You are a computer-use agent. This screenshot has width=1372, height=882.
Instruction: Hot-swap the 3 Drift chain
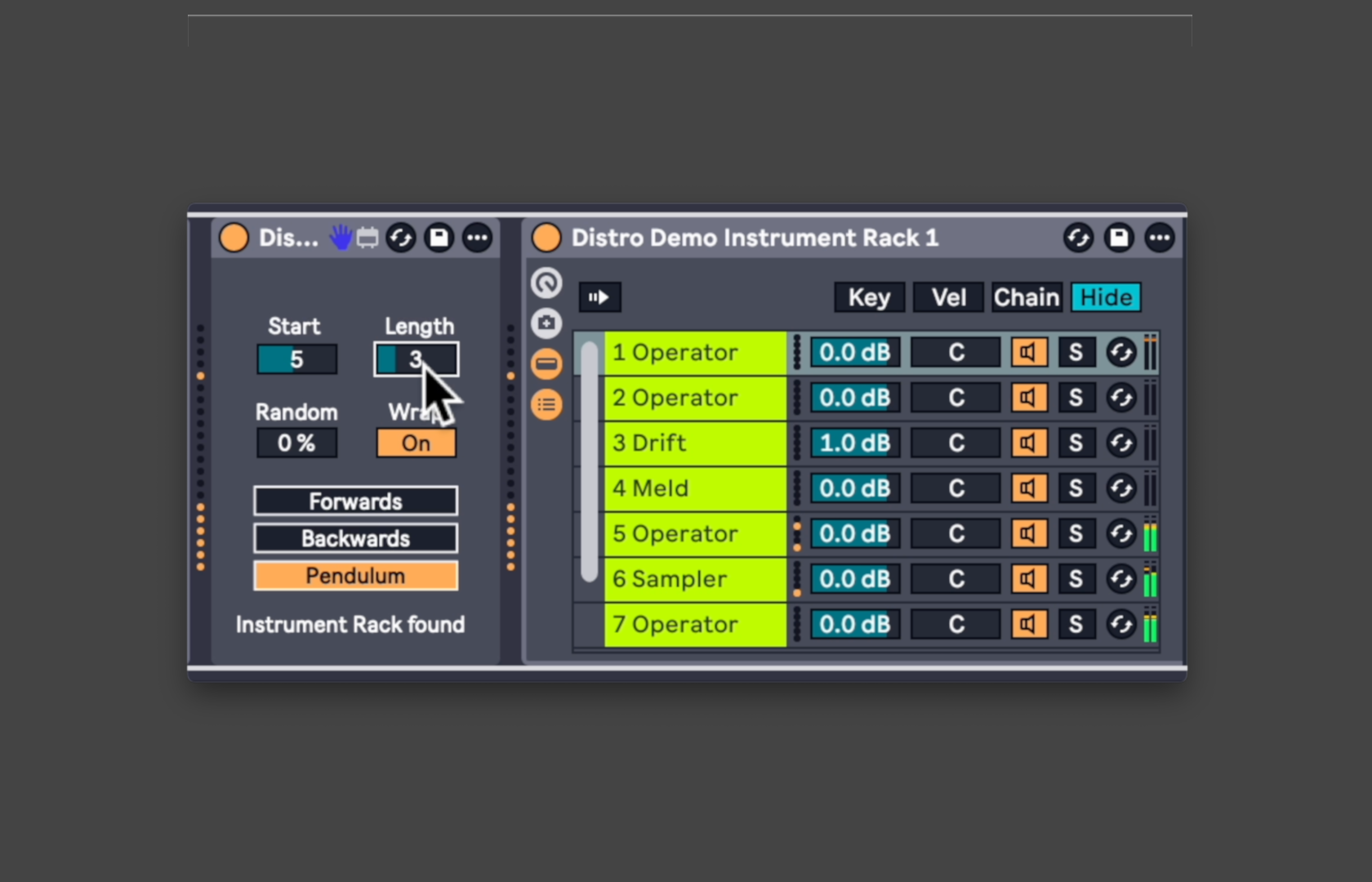1120,443
